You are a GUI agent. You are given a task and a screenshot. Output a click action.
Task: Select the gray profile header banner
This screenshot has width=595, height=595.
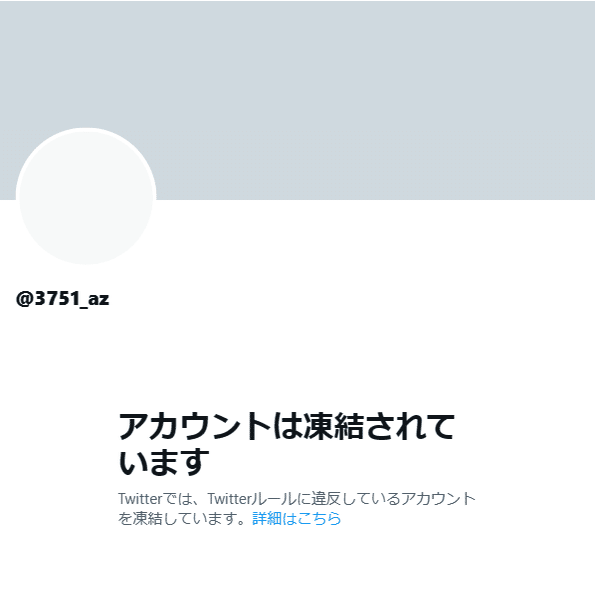(298, 100)
